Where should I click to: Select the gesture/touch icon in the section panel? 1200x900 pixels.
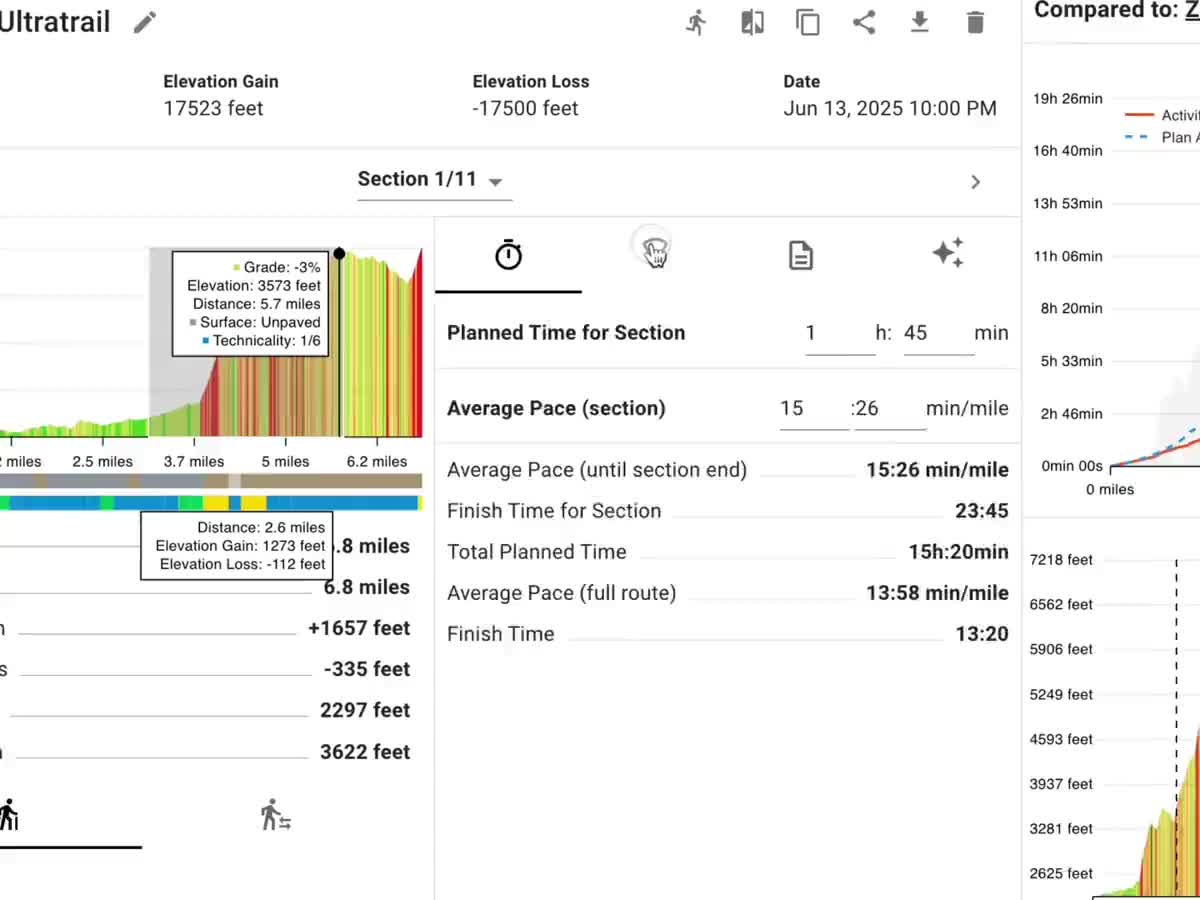[x=653, y=248]
